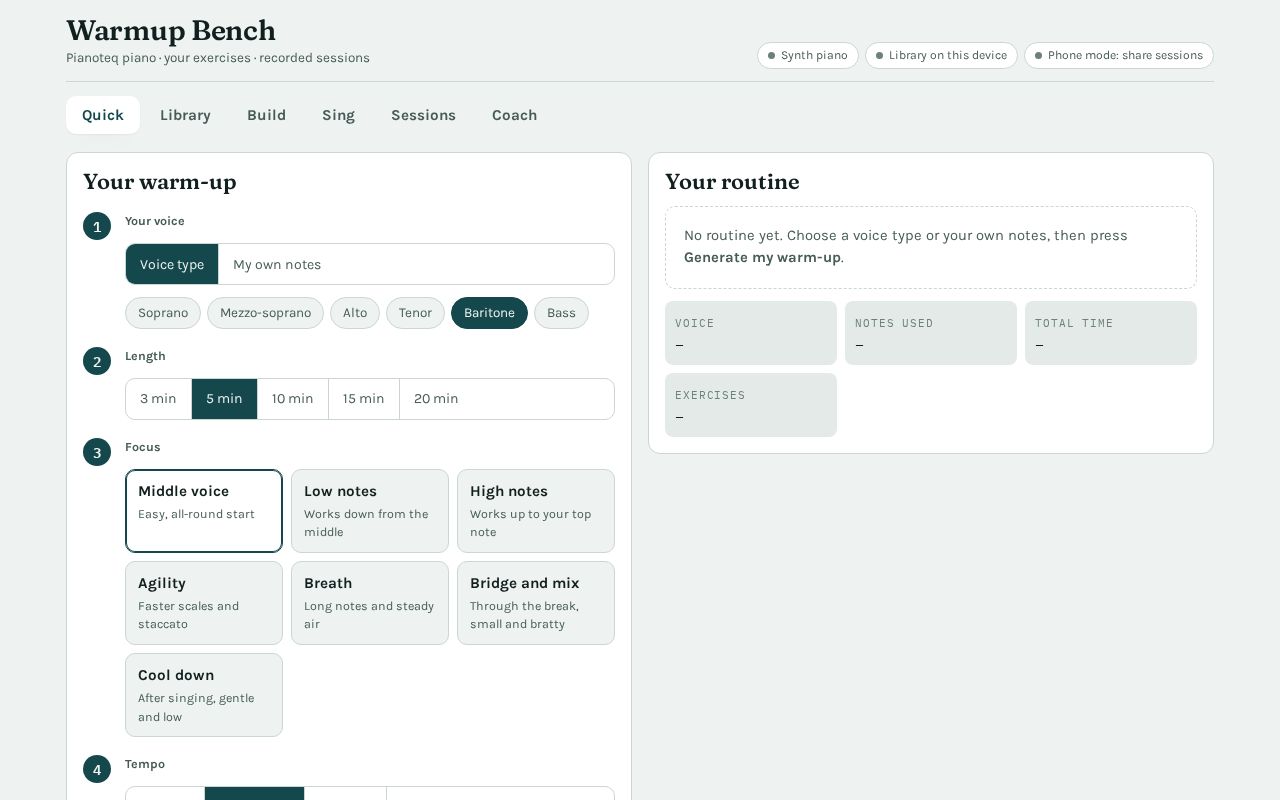
Task: Select the Agility focus card
Action: (204, 603)
